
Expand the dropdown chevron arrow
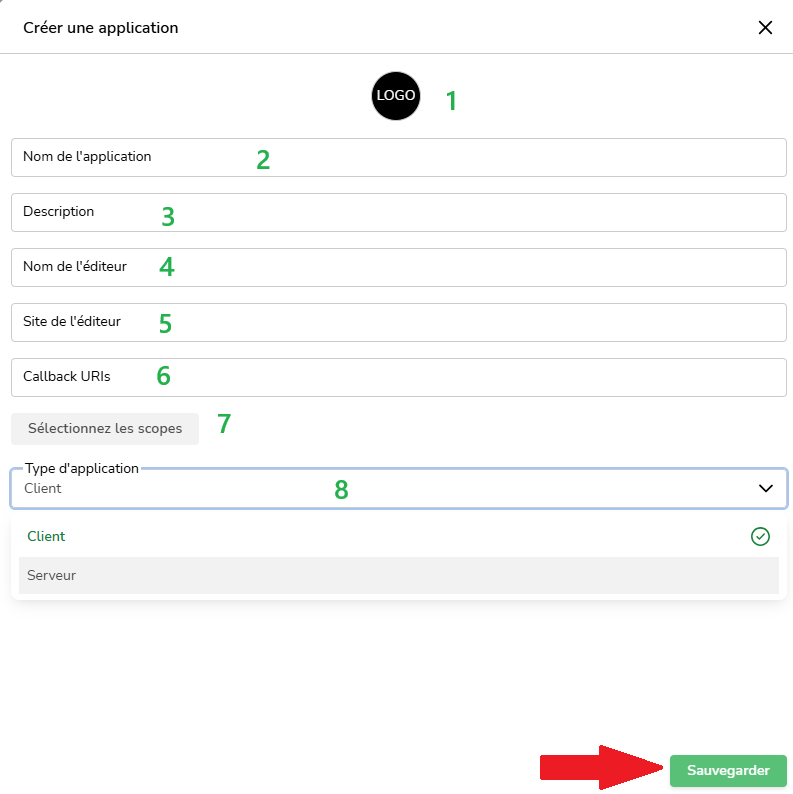tap(766, 488)
